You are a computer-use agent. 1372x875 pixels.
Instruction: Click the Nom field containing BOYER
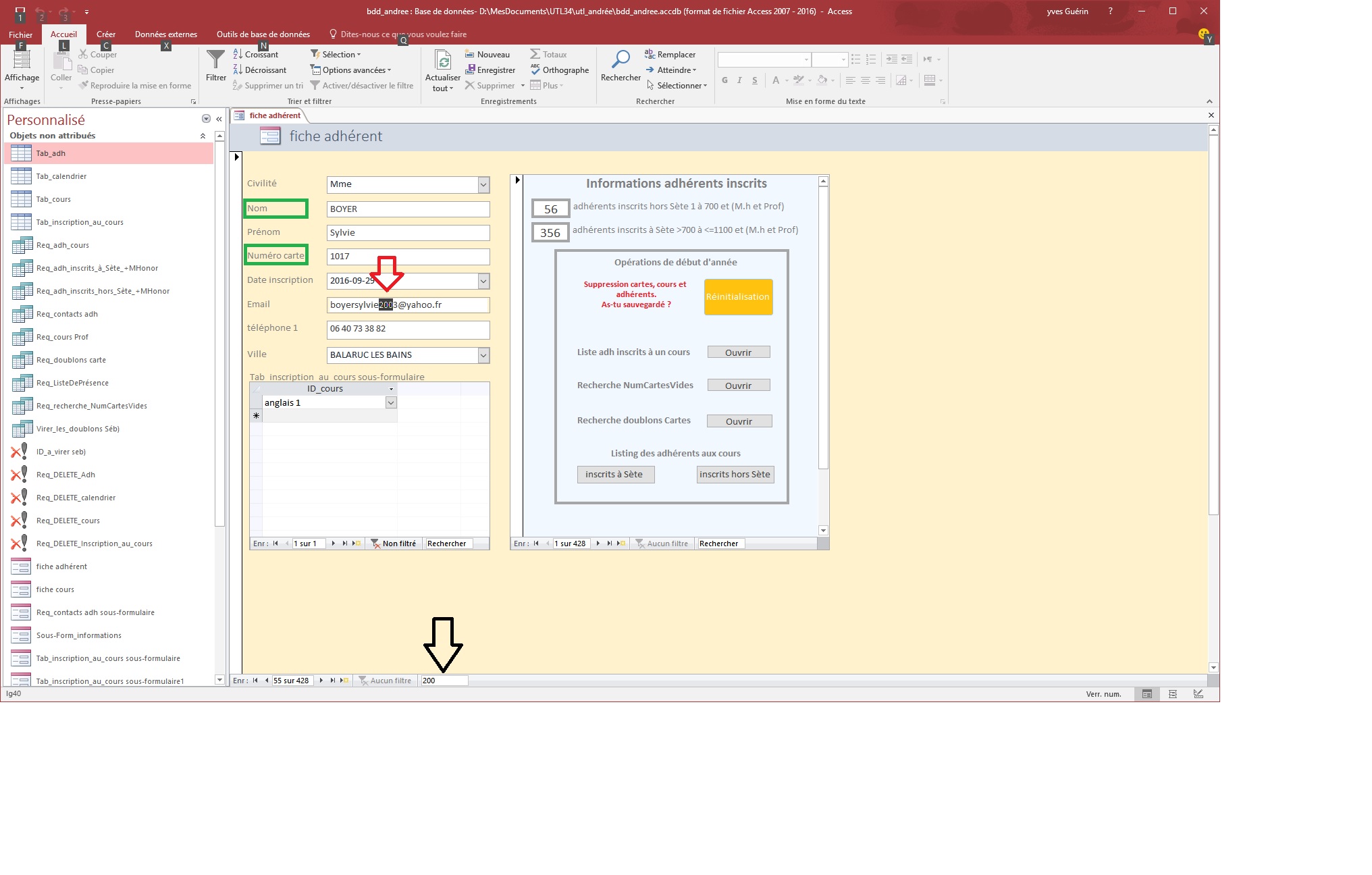[408, 209]
